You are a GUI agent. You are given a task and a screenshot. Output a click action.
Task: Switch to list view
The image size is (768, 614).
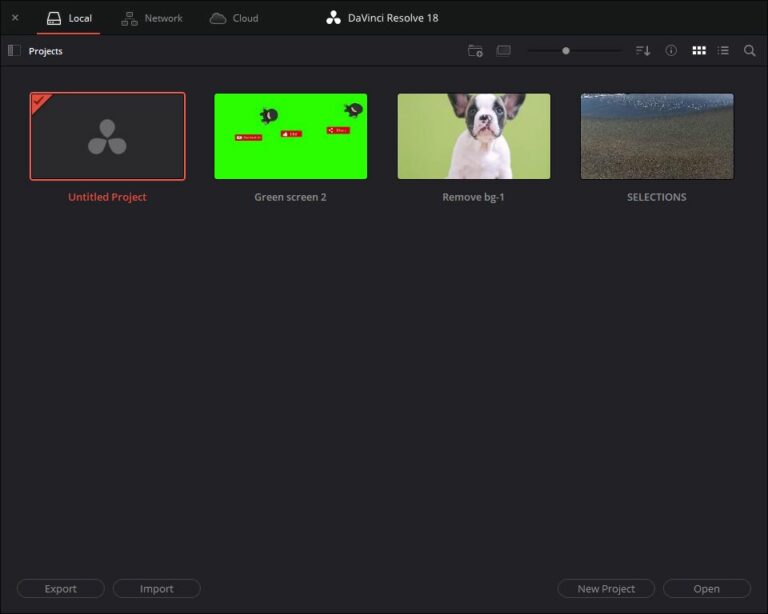[x=723, y=50]
